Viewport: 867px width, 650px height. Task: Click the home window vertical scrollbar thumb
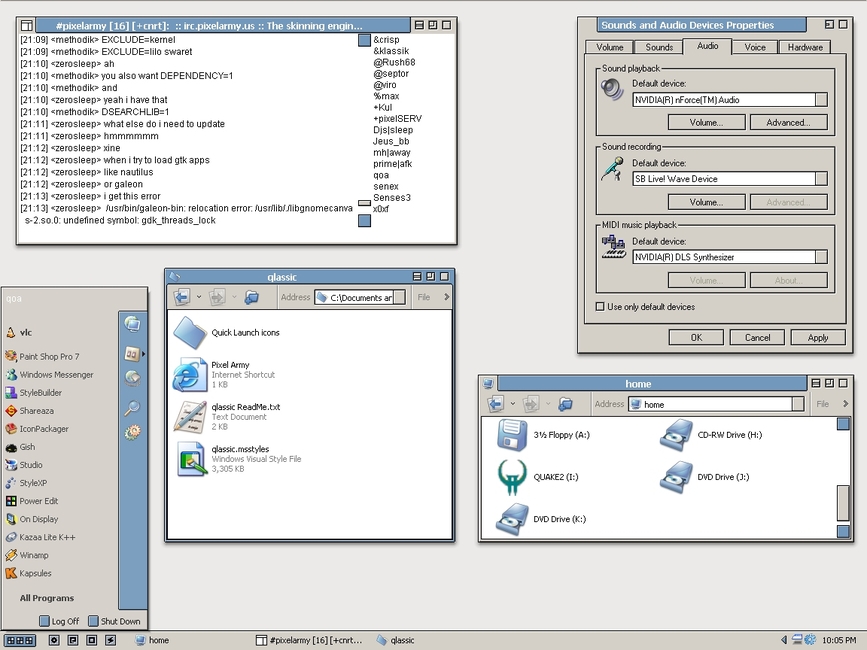point(843,503)
